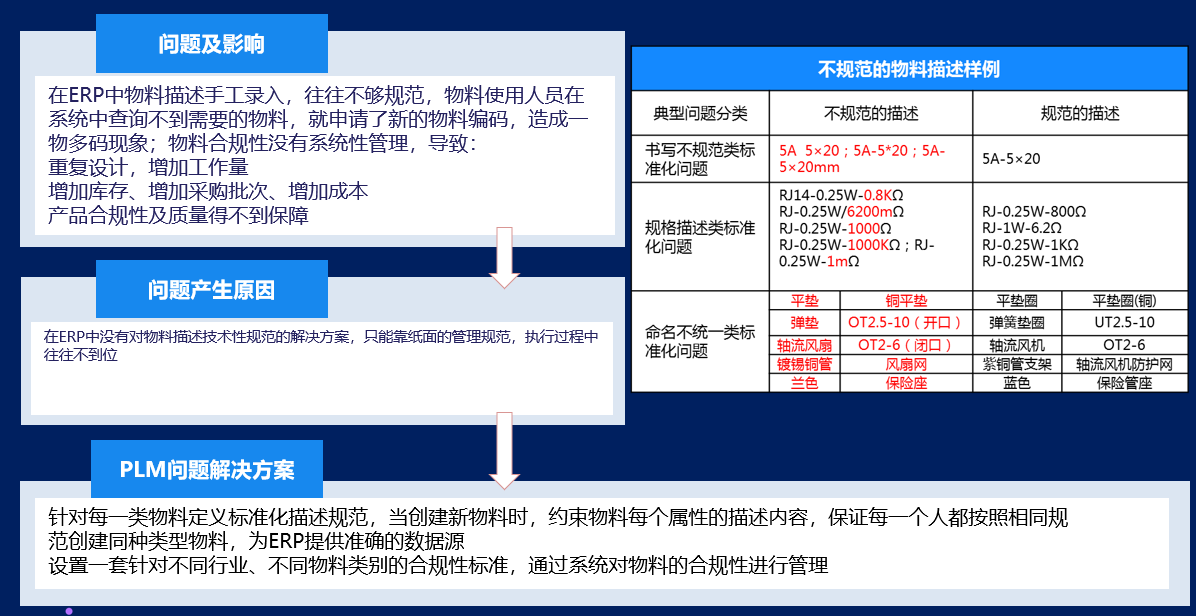Screen dimensions: 1196x616
Task: Click paragraph starting '在ERP中没有对物料描述技术性规范'
Action: coord(320,345)
